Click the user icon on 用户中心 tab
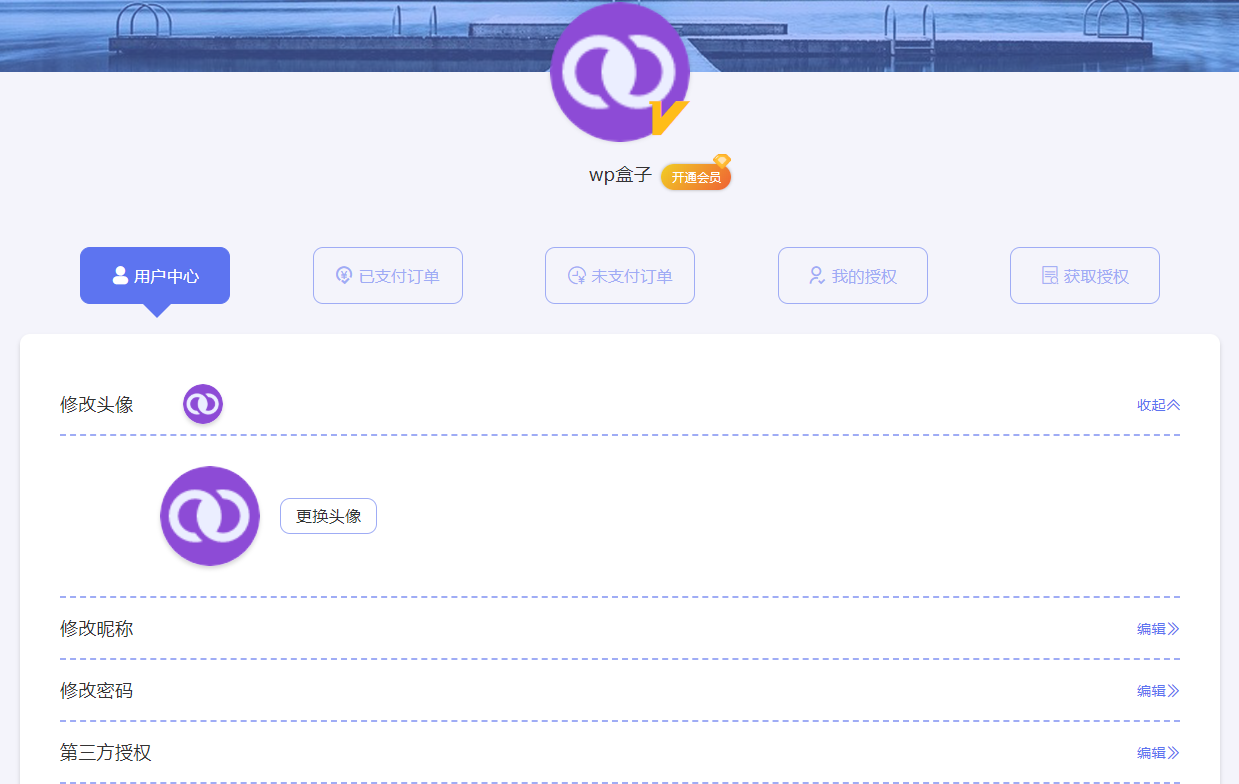The image size is (1239, 784). click(119, 275)
